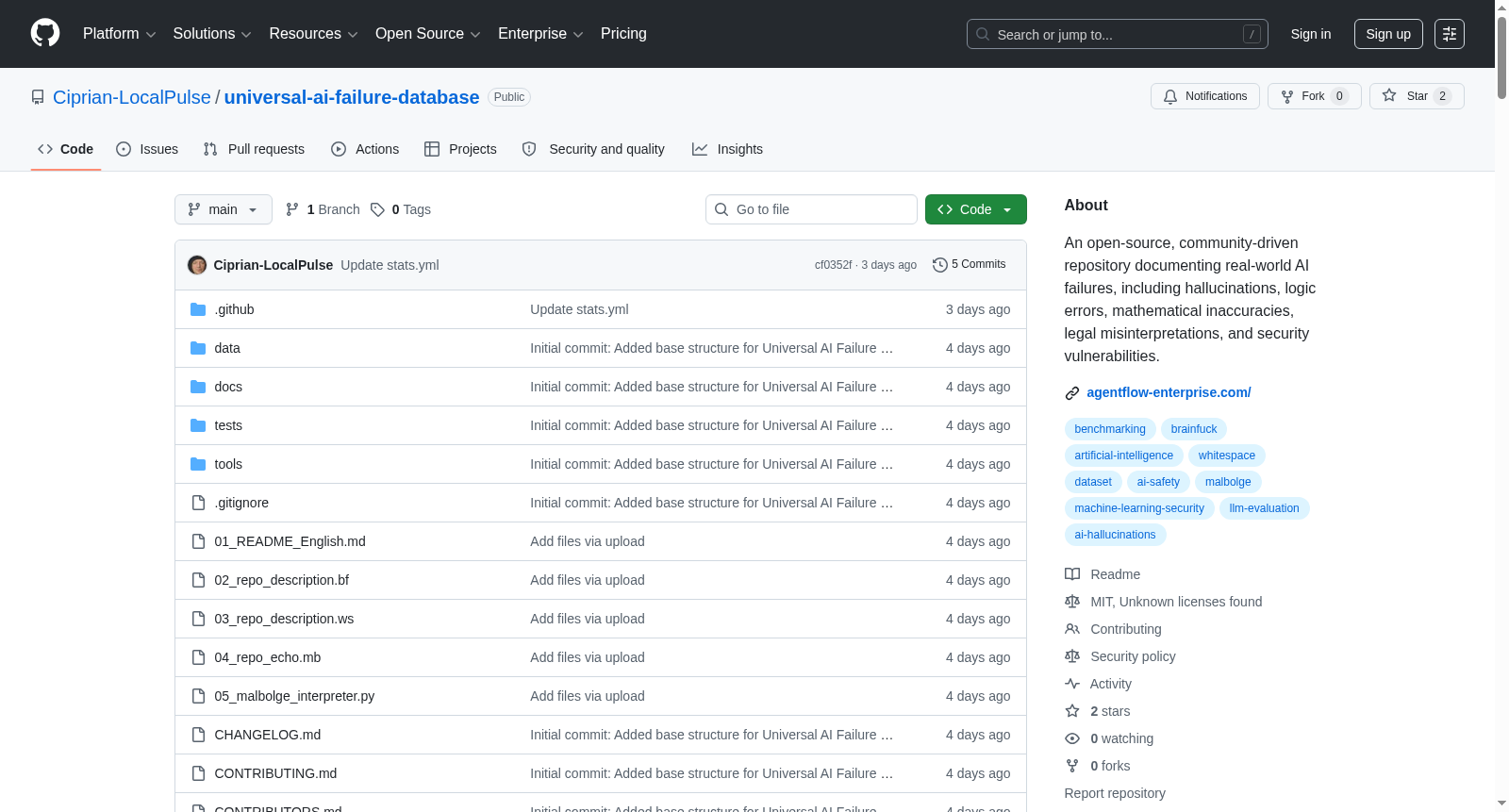
Task: Select the Code tab
Action: [x=66, y=149]
